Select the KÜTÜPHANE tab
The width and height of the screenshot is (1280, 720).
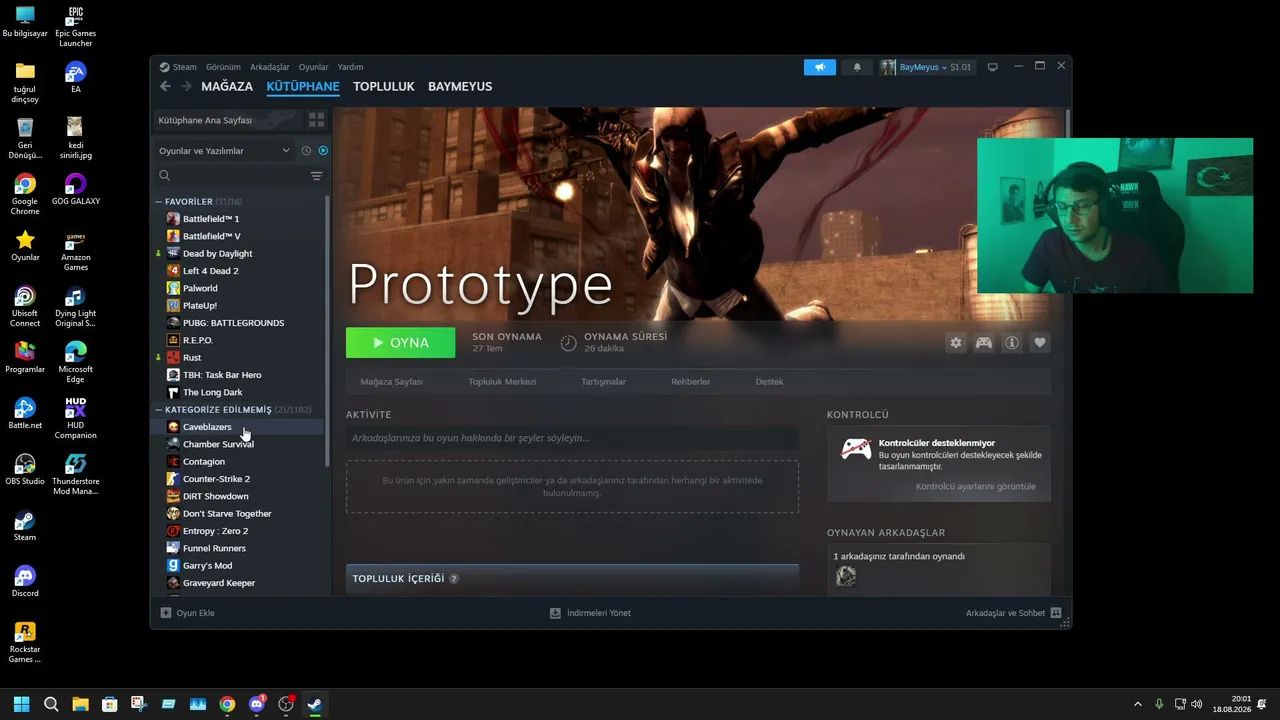(x=303, y=87)
